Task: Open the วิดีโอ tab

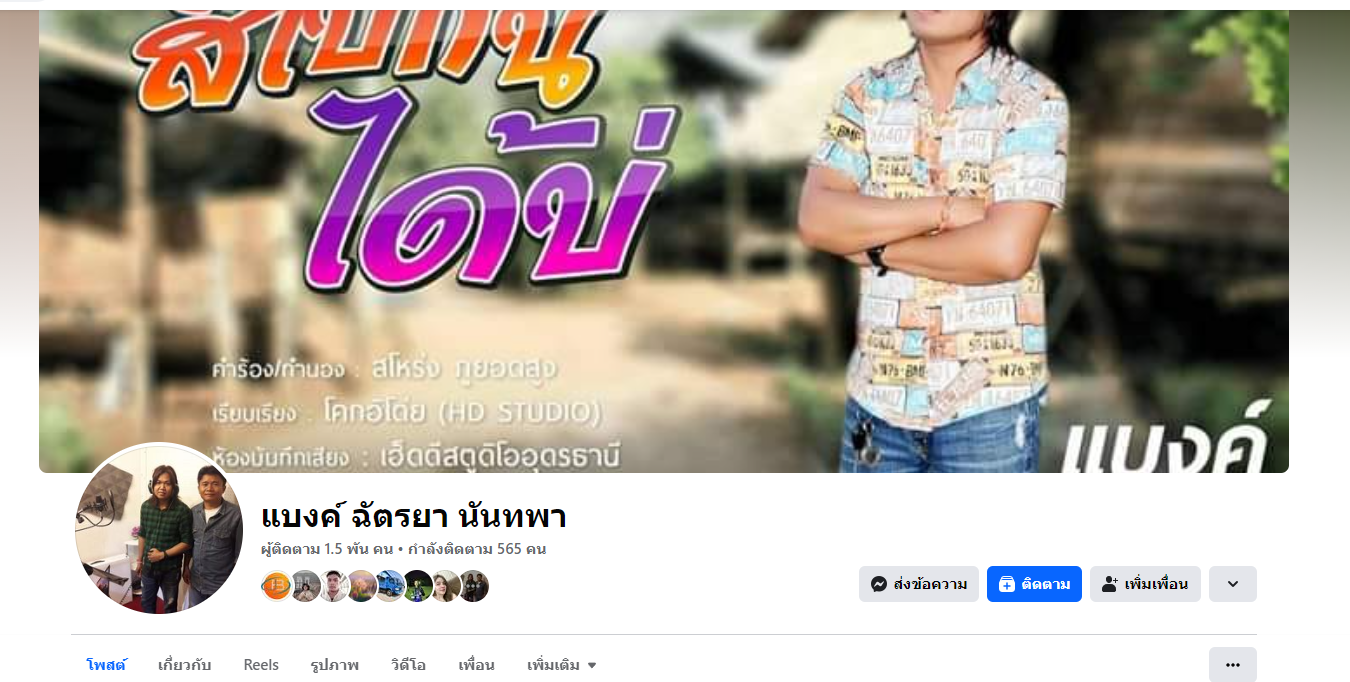Action: coord(409,665)
